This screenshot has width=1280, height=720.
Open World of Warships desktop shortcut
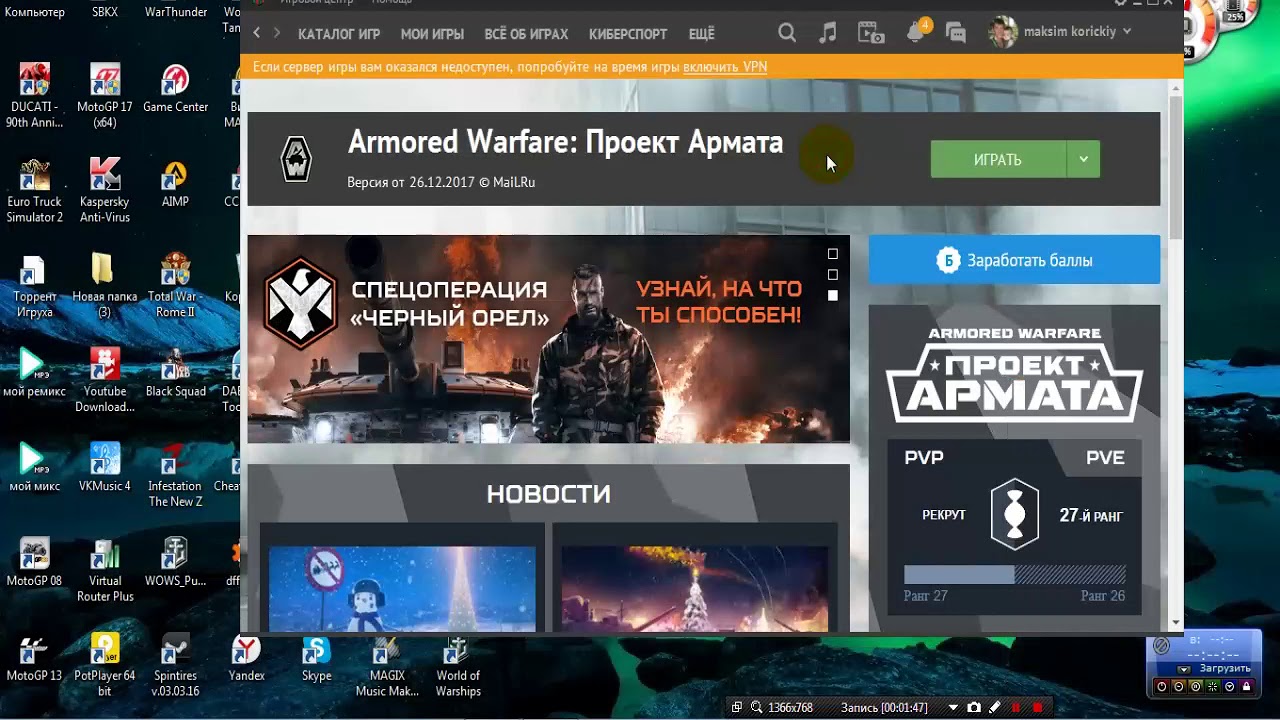point(458,666)
